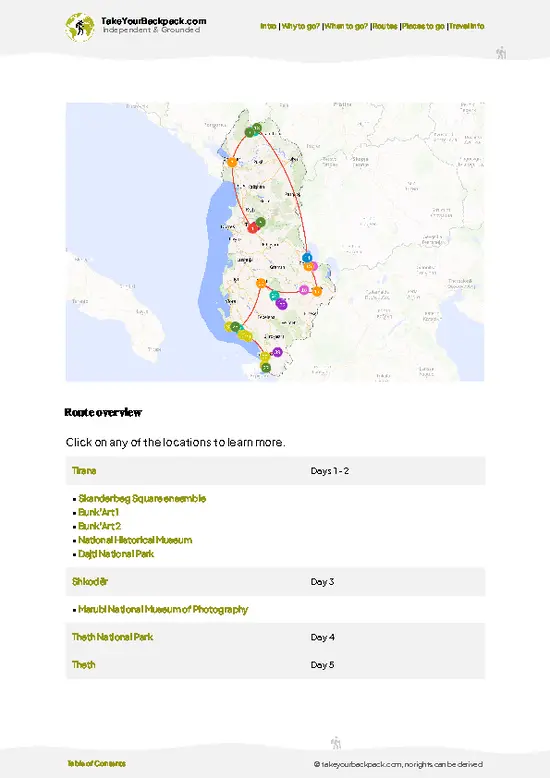Click the takeyourbackpack.com copyright footer text
The width and height of the screenshot is (550, 778).
coord(398,764)
